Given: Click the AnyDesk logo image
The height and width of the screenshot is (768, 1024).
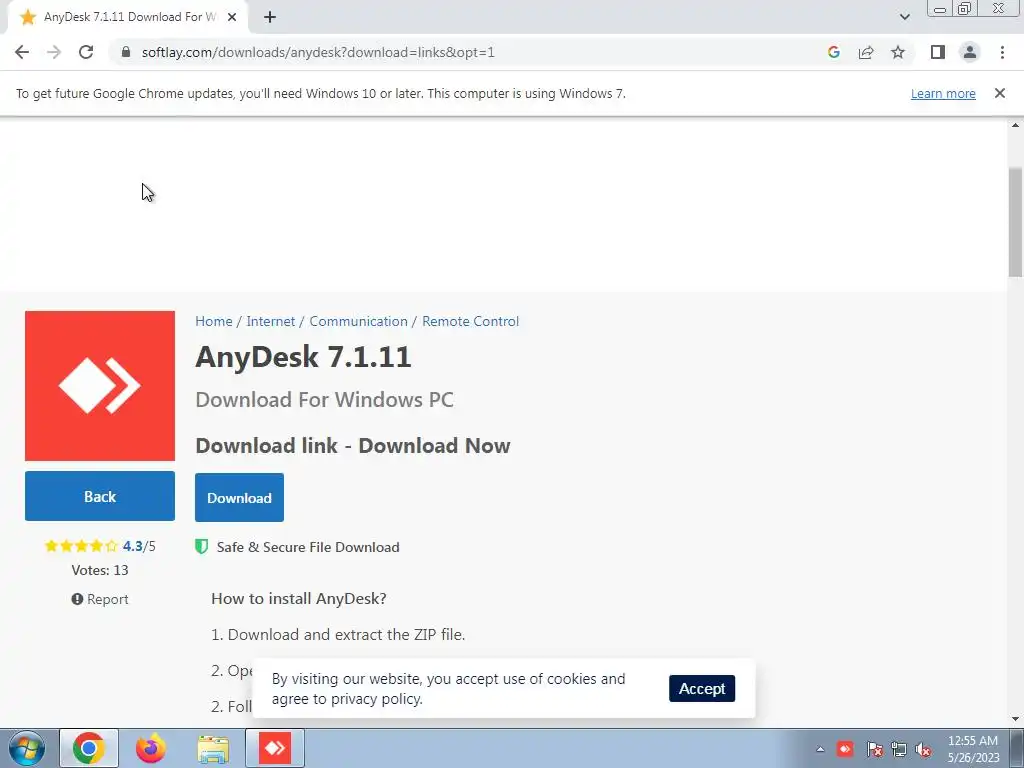Looking at the screenshot, I should point(100,386).
